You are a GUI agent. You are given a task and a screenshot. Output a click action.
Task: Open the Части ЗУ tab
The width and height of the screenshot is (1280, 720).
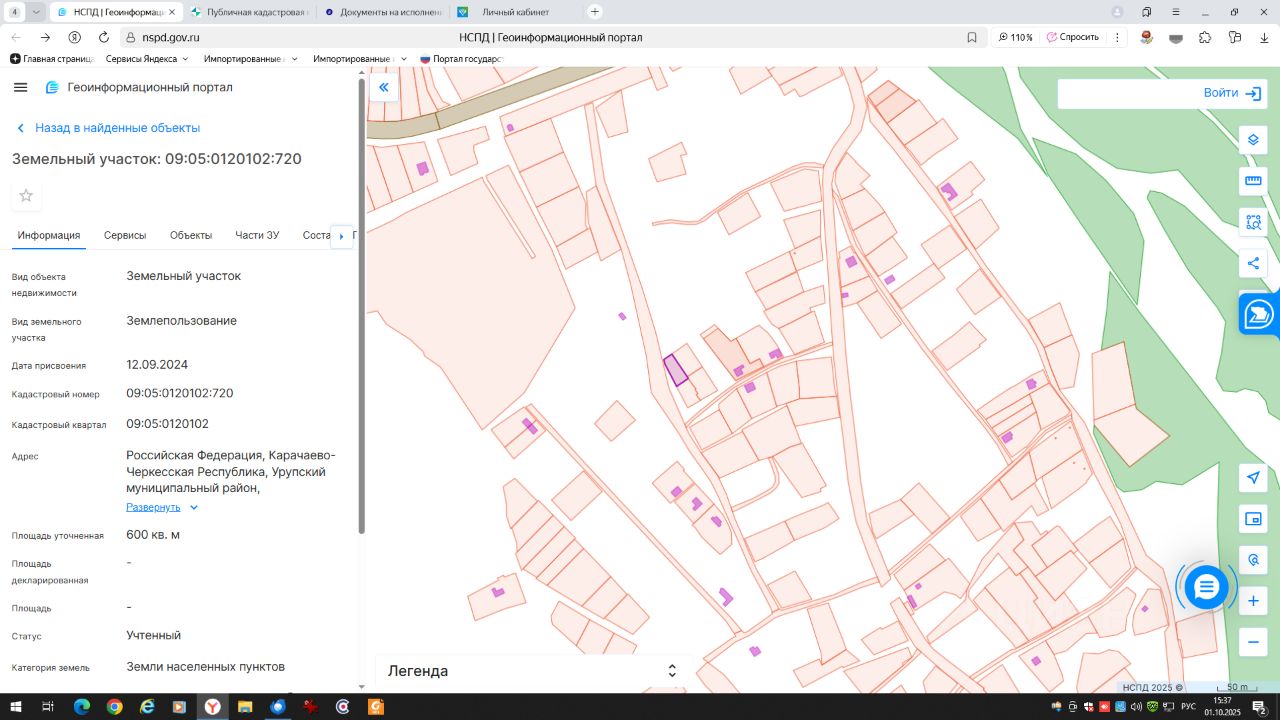257,235
